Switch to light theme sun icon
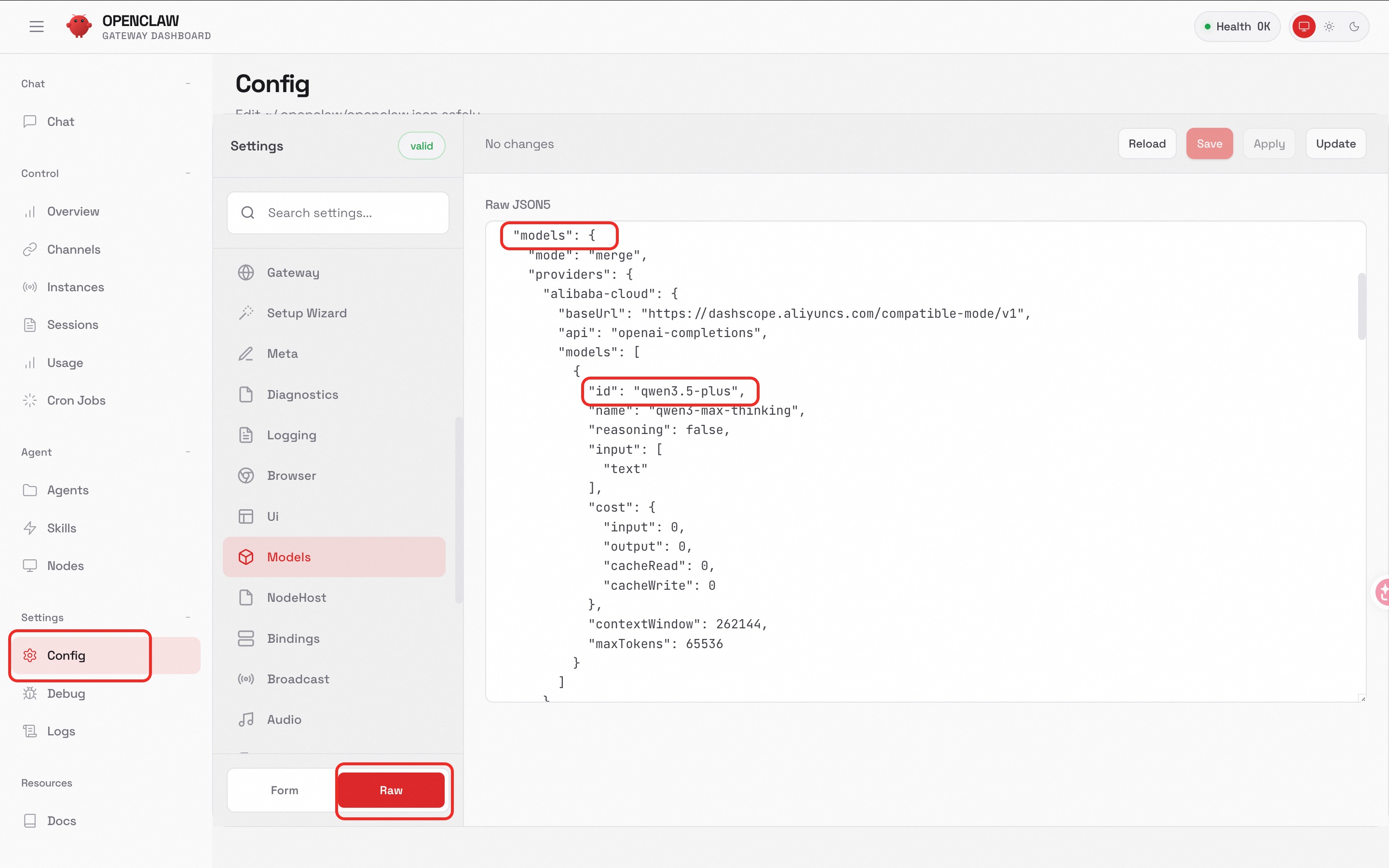This screenshot has width=1389, height=868. point(1329,27)
